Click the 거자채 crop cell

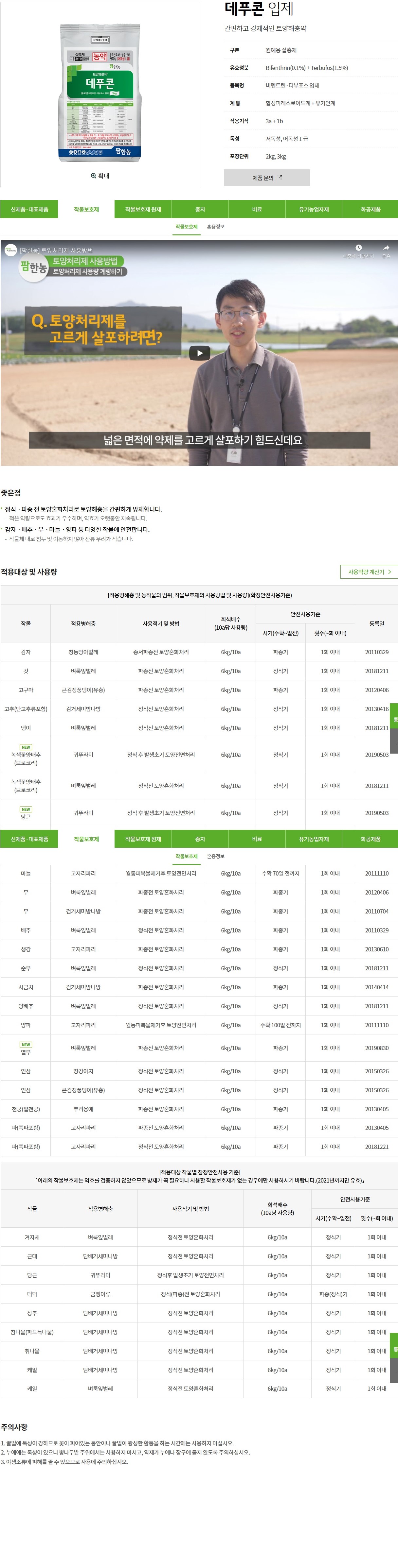pos(32,1237)
